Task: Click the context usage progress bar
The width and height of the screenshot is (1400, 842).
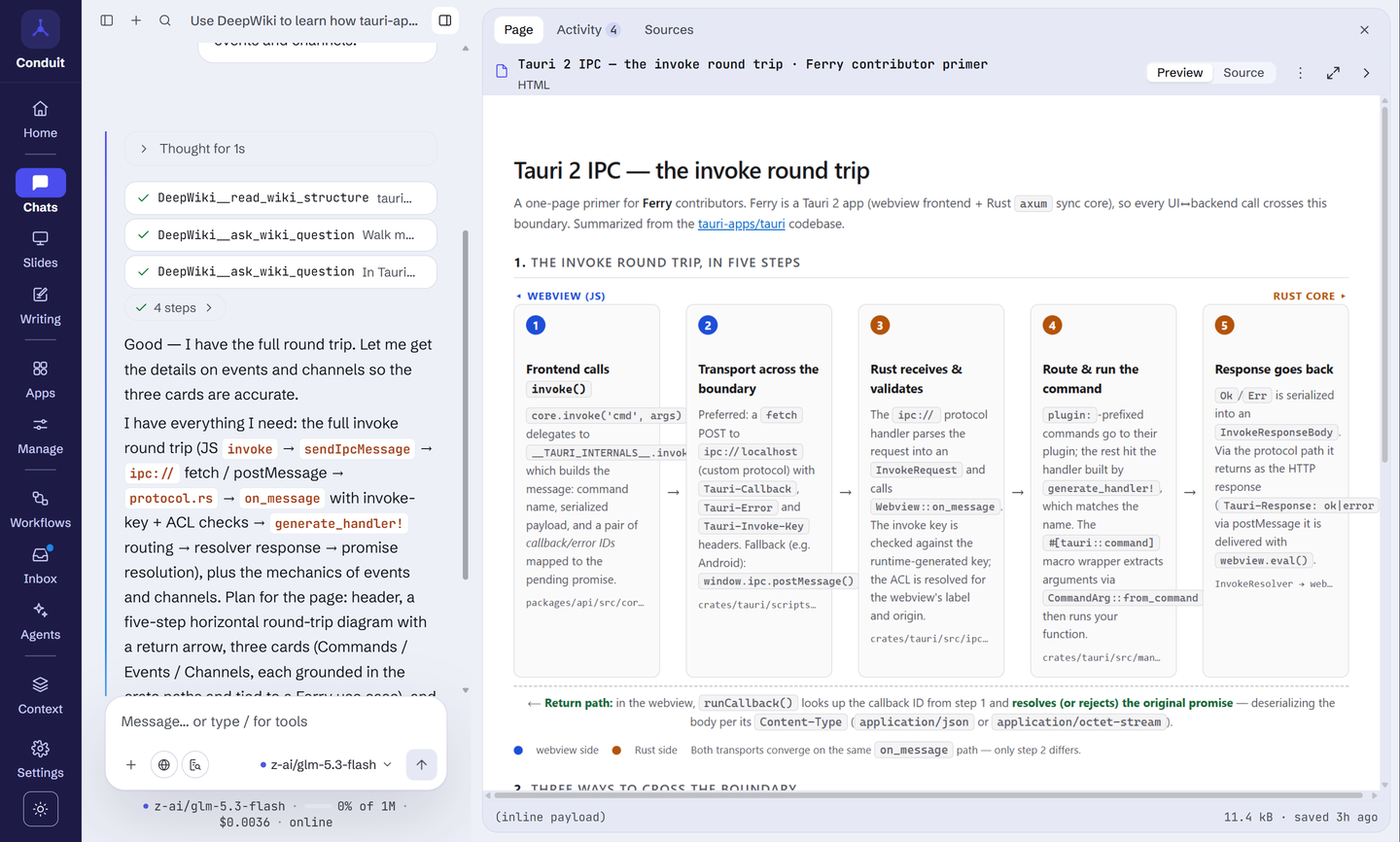Action: tap(318, 806)
